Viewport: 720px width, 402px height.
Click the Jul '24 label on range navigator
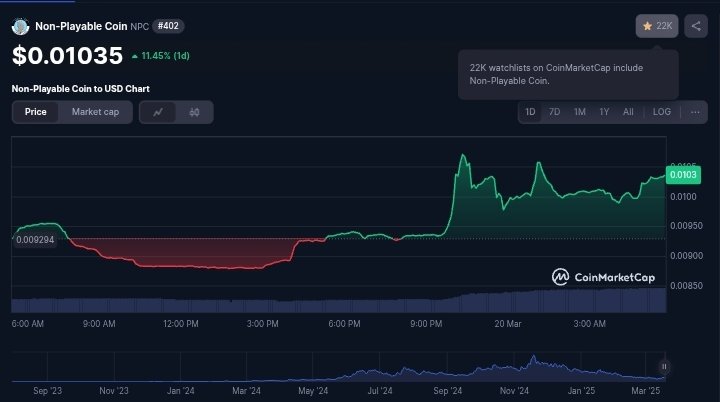click(380, 391)
